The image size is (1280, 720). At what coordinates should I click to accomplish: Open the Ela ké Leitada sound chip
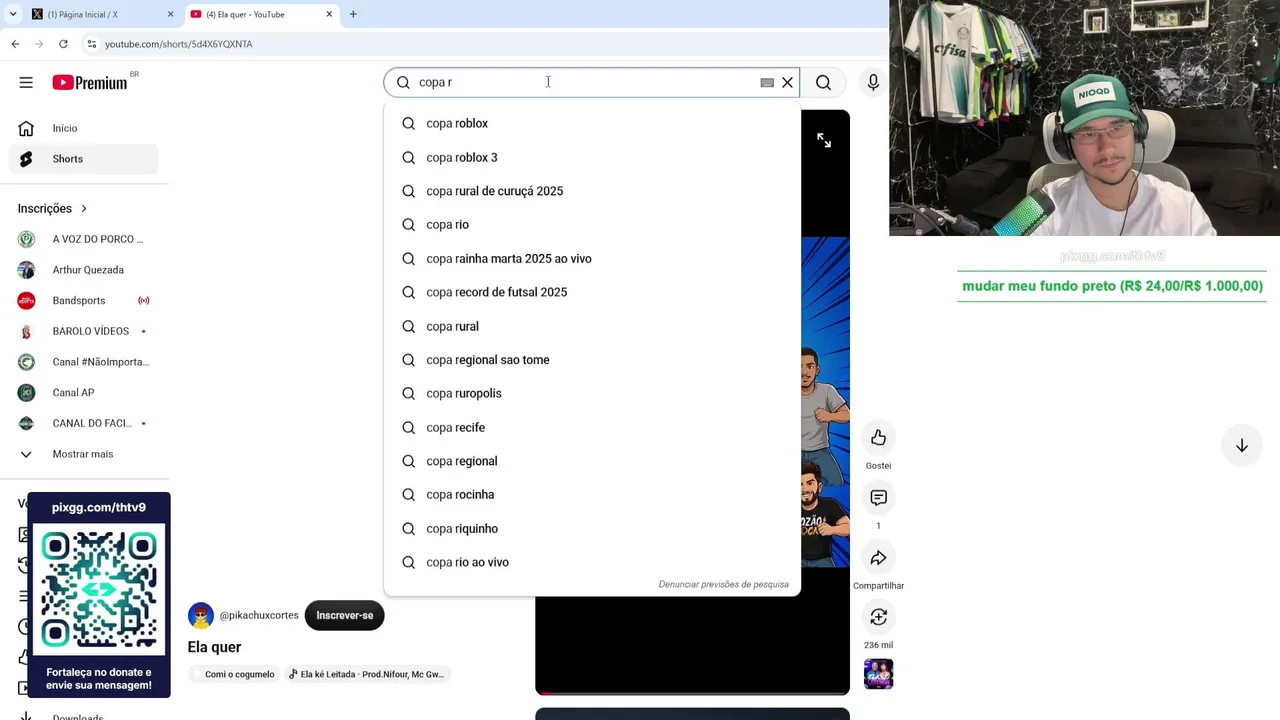coord(366,674)
